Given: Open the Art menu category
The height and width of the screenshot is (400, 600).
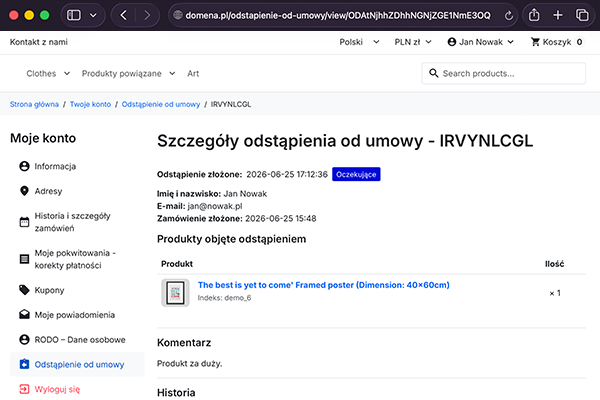Looking at the screenshot, I should [x=193, y=73].
